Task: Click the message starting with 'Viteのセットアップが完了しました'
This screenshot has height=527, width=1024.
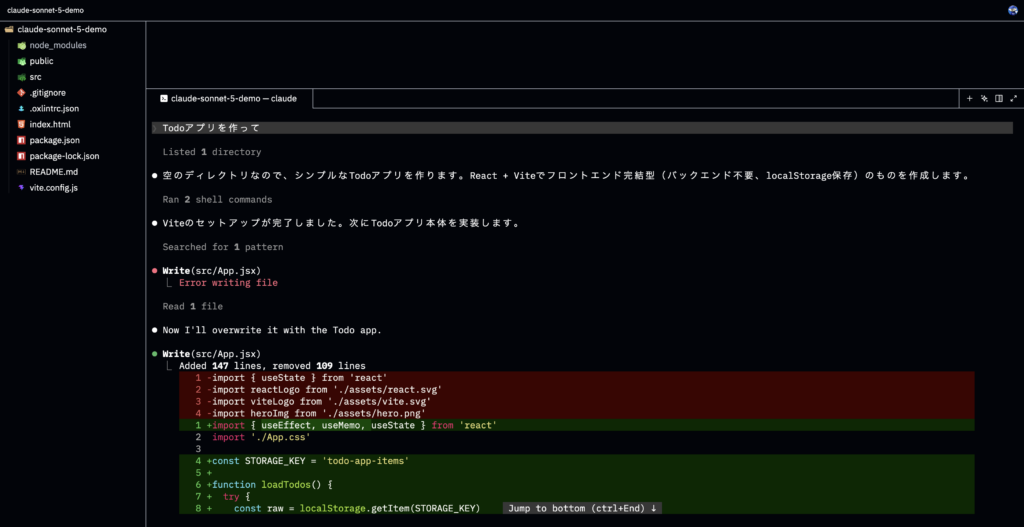Action: pos(341,223)
